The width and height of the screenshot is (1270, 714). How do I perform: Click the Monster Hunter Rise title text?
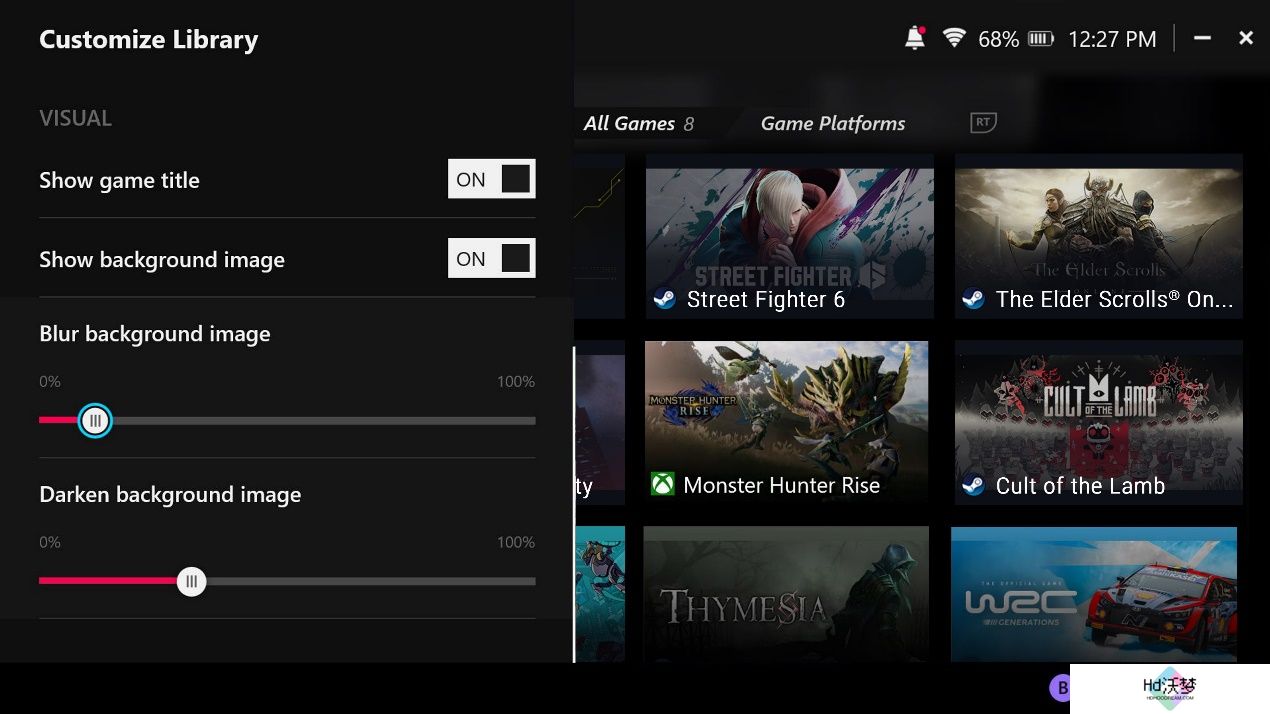pos(782,485)
